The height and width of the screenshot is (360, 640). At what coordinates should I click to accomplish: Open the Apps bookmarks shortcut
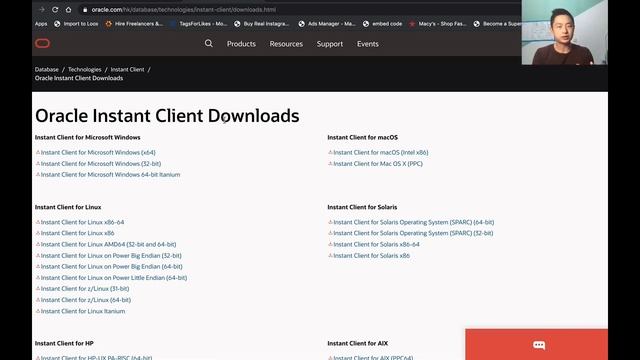click(x=41, y=24)
